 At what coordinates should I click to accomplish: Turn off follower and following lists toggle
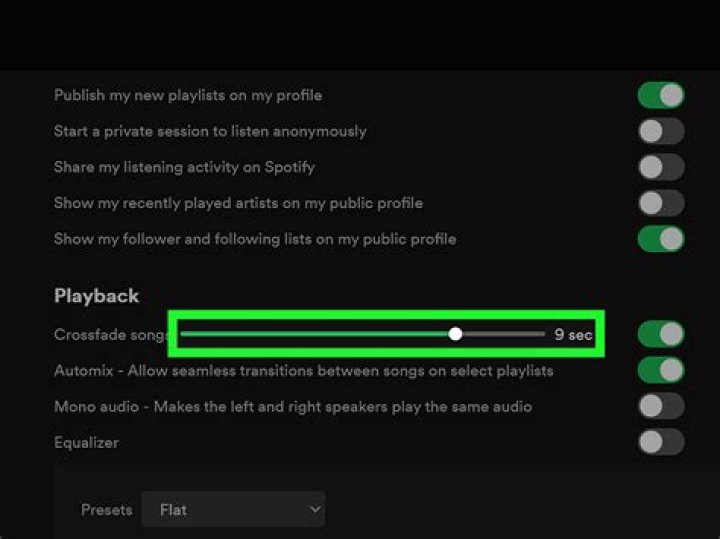coord(661,240)
